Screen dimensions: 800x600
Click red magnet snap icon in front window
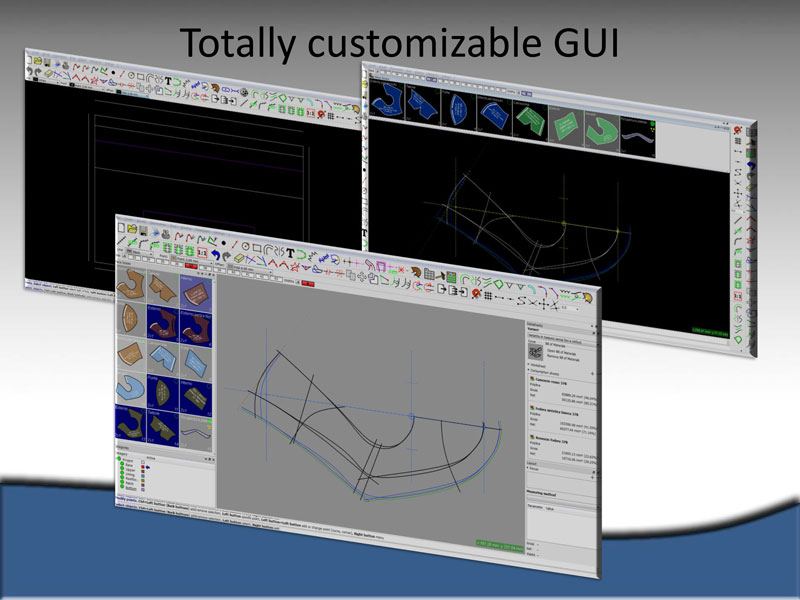tap(476, 293)
